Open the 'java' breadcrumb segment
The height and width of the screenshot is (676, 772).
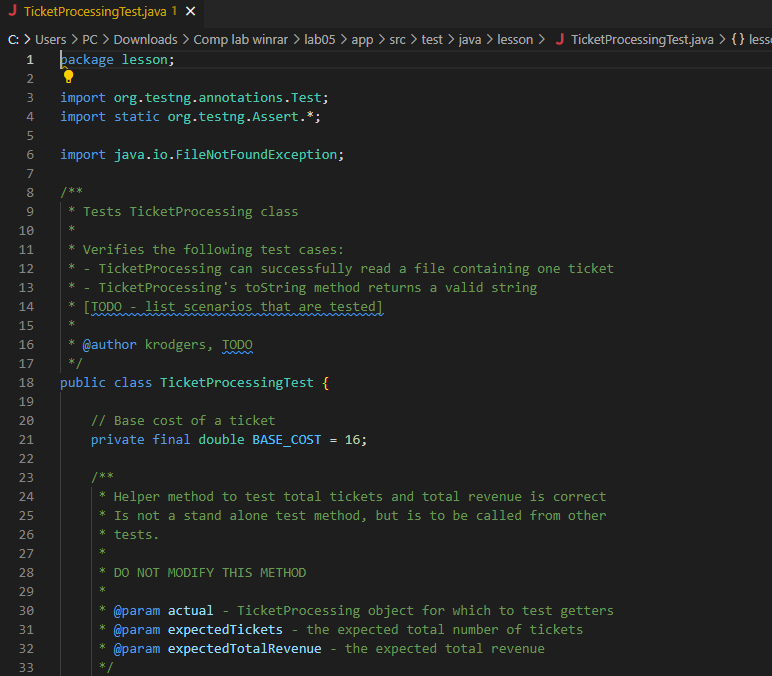[x=470, y=39]
